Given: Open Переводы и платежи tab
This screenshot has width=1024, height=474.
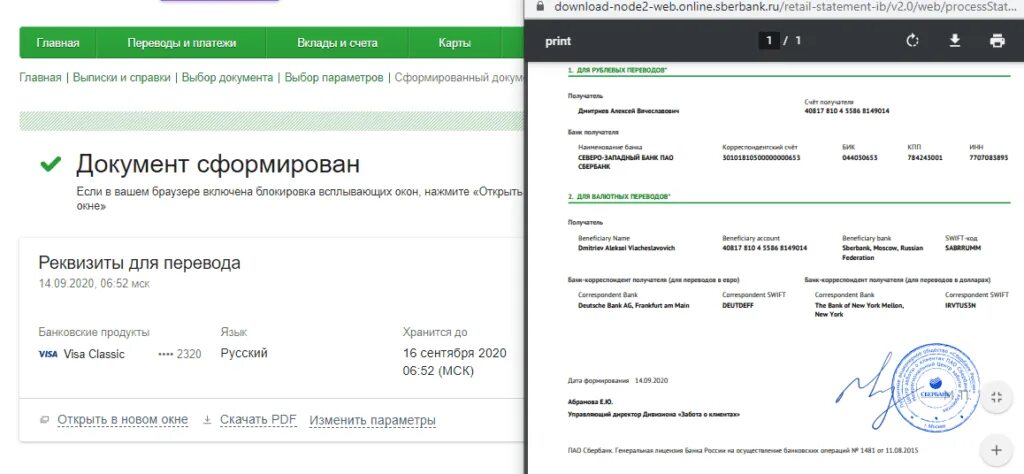Looking at the screenshot, I should (182, 43).
